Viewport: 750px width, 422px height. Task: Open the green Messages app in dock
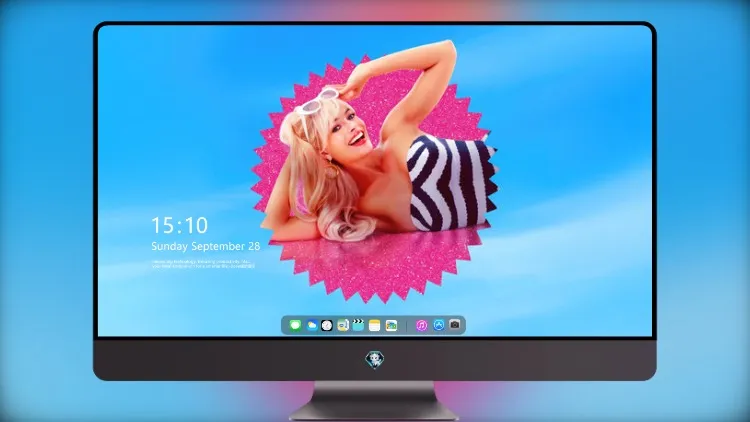(295, 325)
